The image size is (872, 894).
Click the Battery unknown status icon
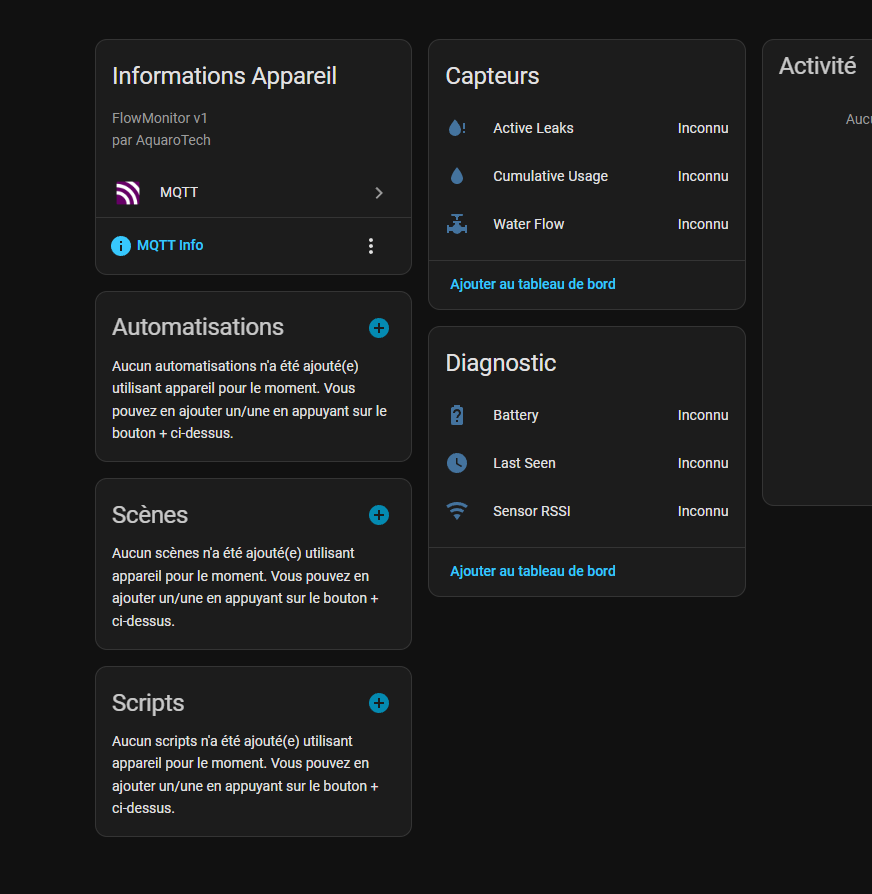(x=457, y=415)
